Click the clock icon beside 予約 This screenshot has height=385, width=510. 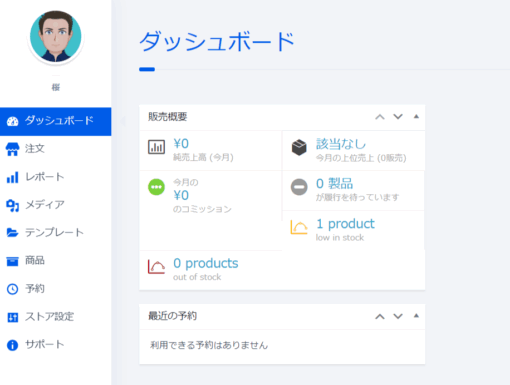pos(13,289)
